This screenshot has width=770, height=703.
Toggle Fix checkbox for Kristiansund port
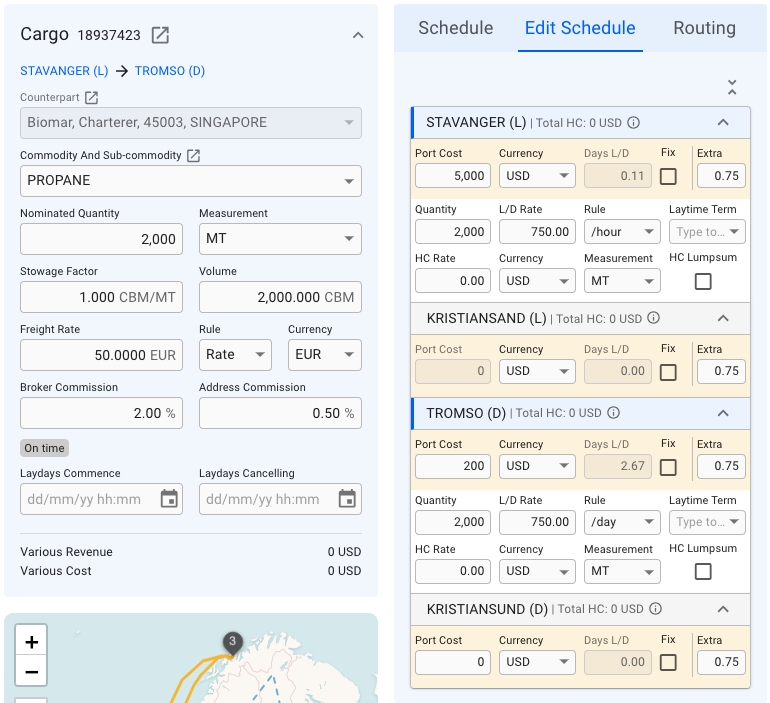pyautogui.click(x=668, y=662)
